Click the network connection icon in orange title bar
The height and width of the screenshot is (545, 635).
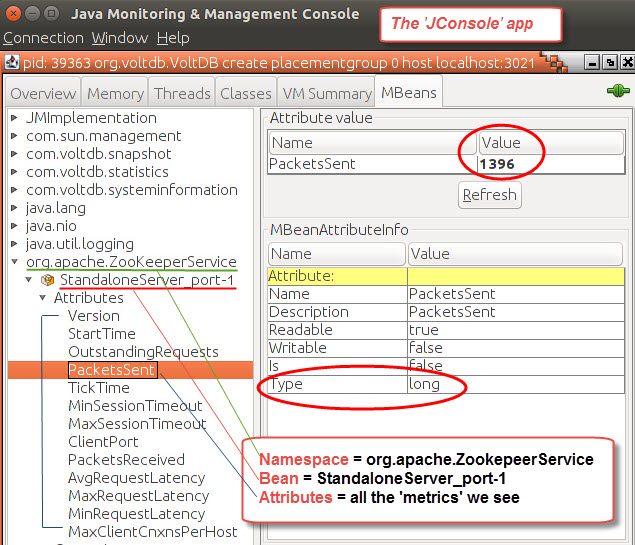tap(554, 62)
